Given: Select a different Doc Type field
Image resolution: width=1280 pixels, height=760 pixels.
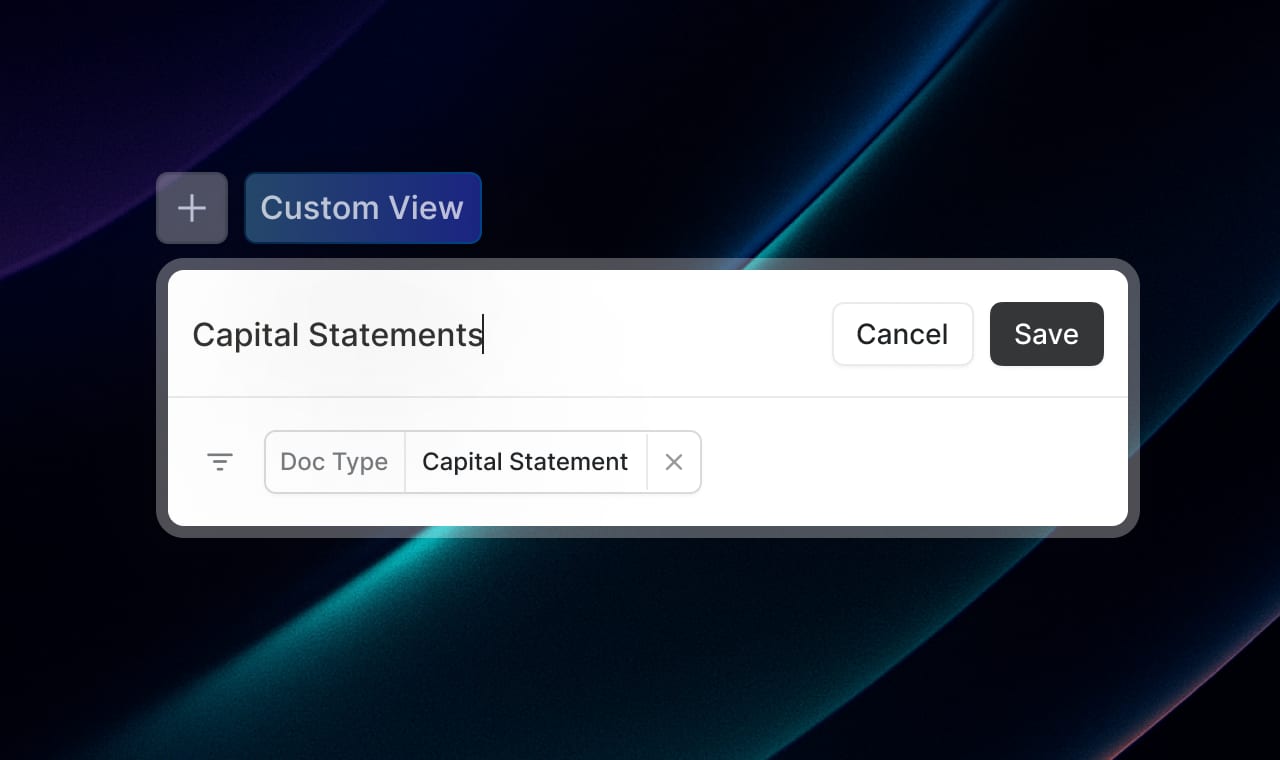Looking at the screenshot, I should 334,462.
